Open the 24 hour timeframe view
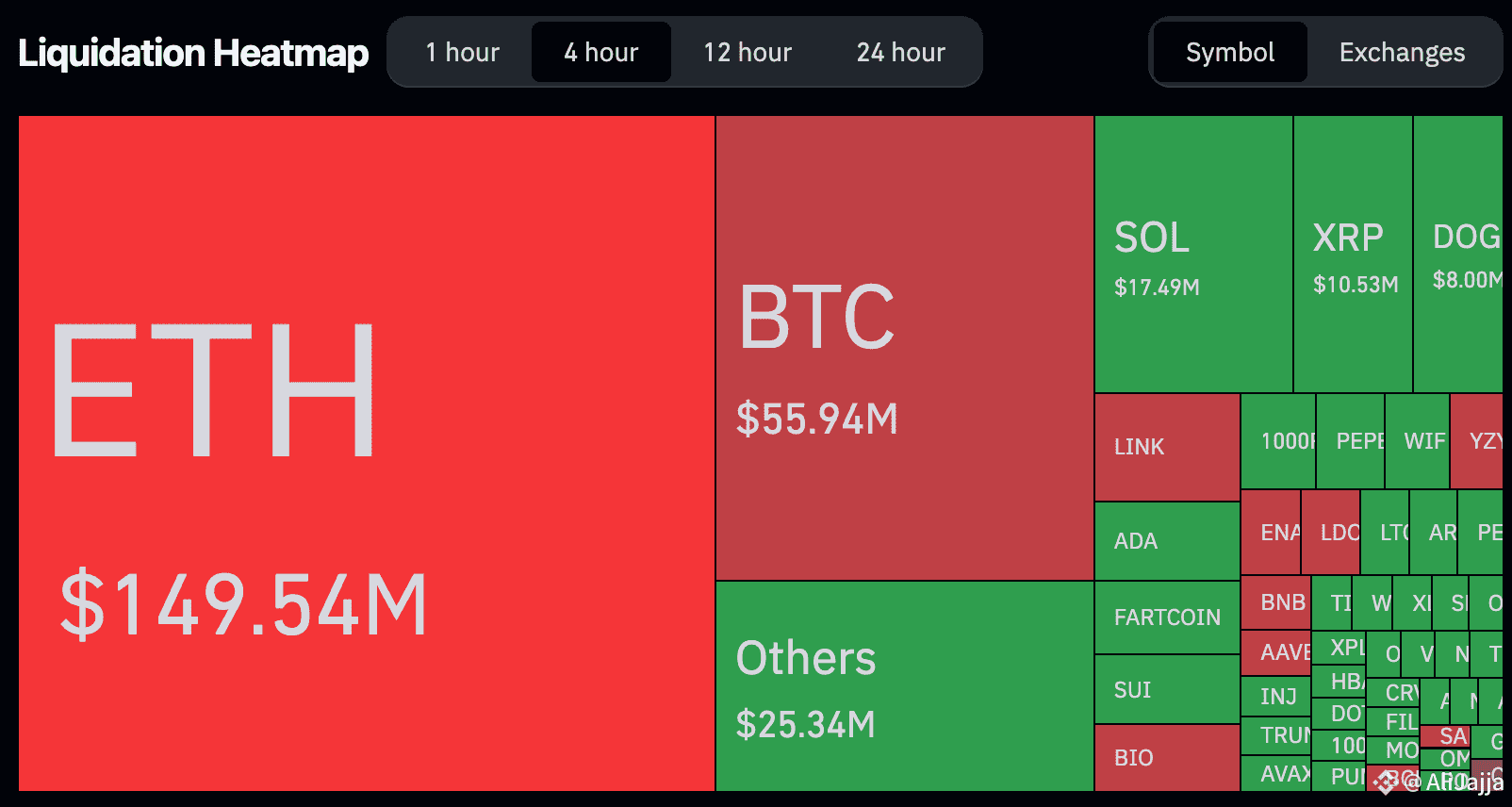The width and height of the screenshot is (1512, 807). point(900,53)
